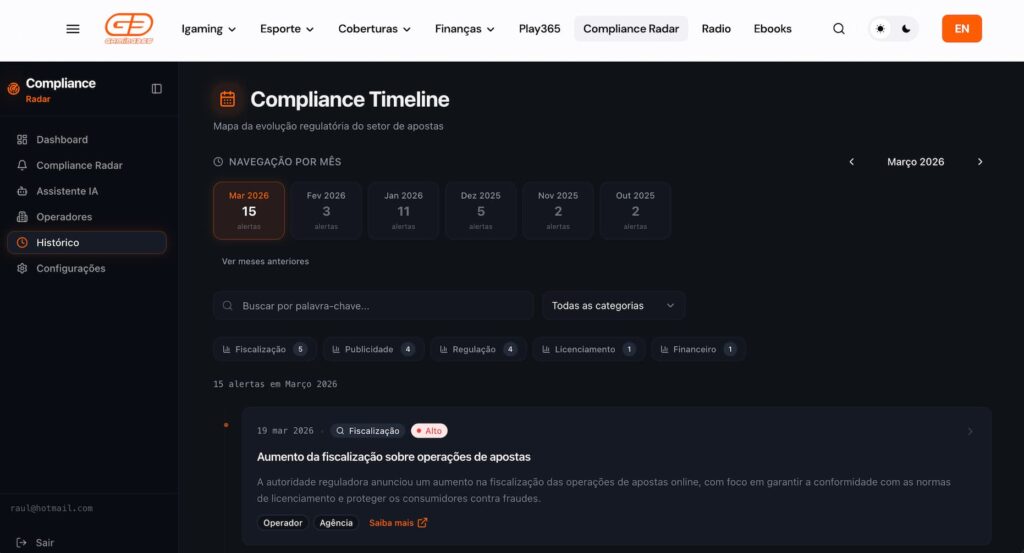Open the Play365 menu item
The height and width of the screenshot is (553, 1024).
539,29
